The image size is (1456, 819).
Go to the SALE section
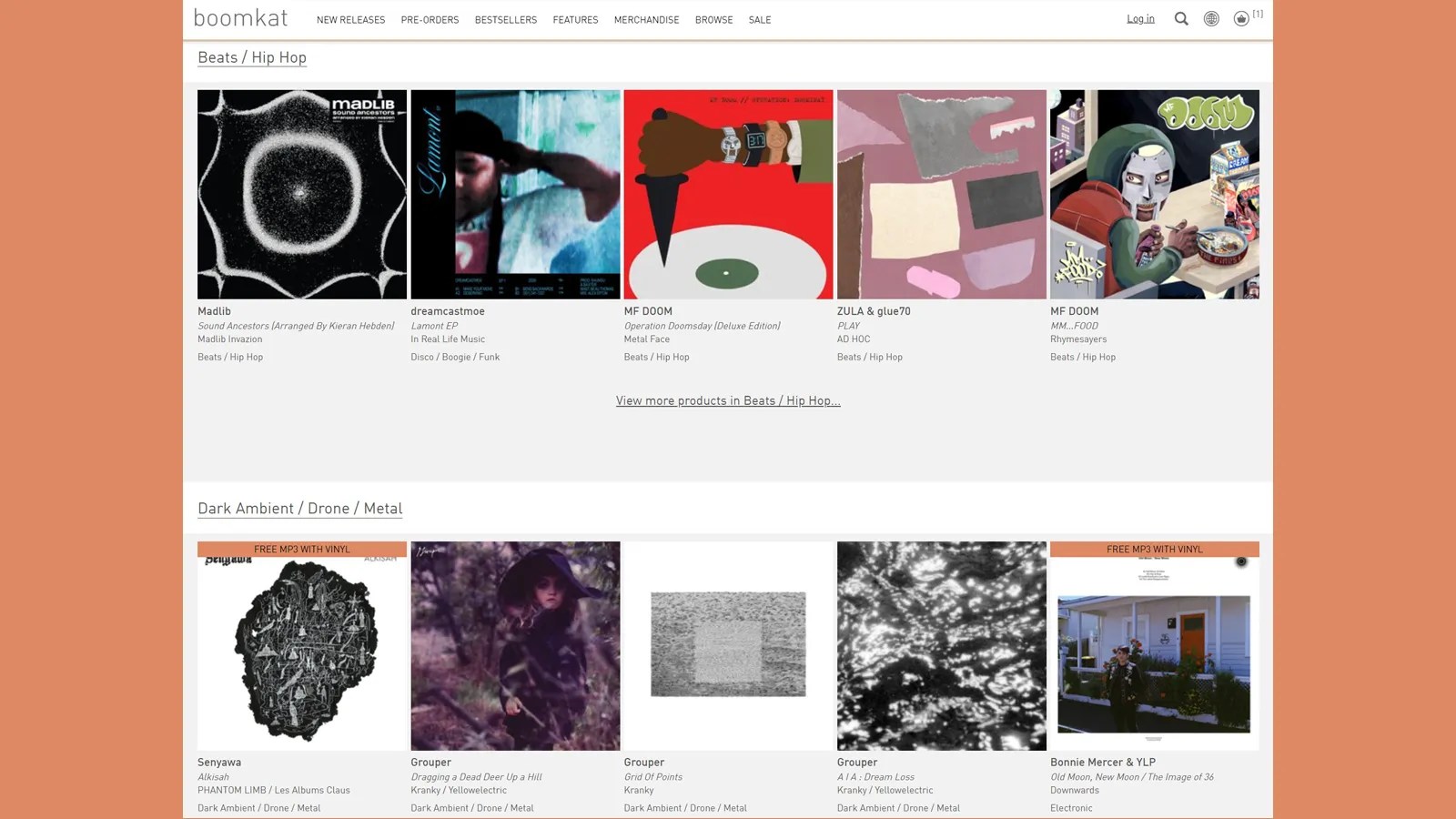759,19
